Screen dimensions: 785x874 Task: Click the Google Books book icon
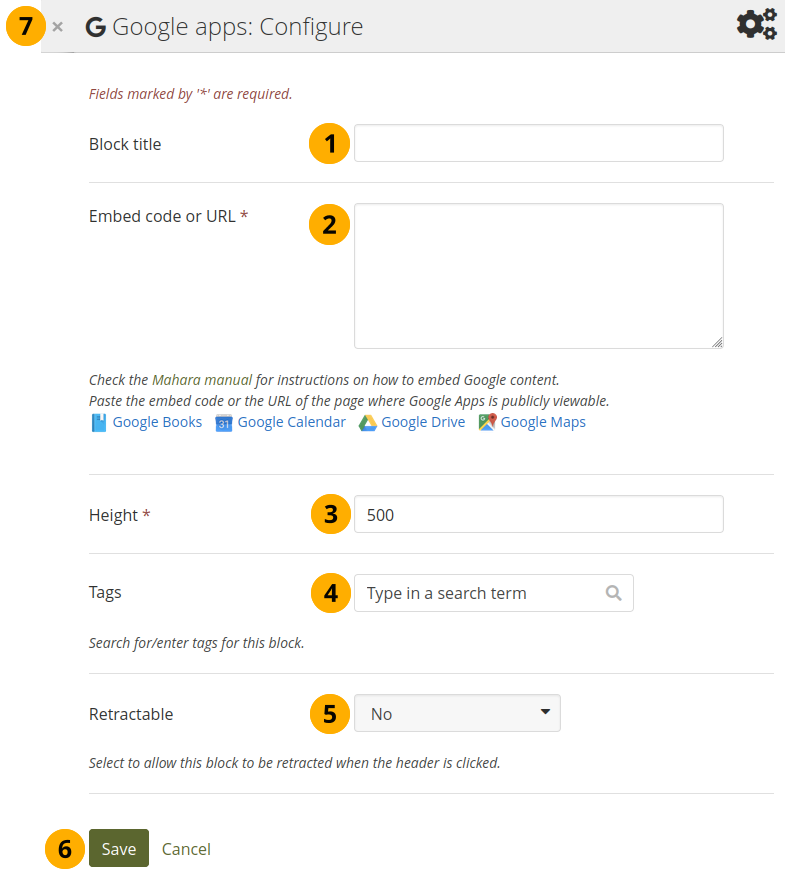coord(98,423)
